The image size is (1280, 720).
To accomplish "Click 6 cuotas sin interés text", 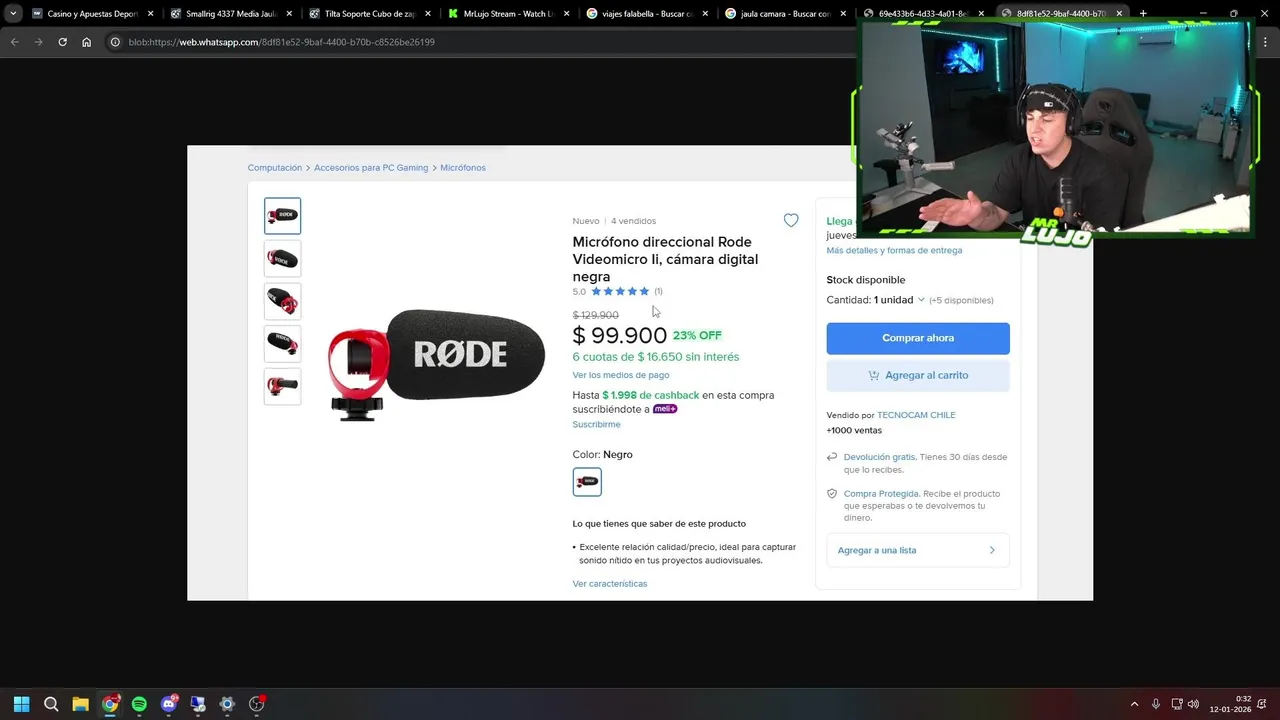I will (656, 357).
